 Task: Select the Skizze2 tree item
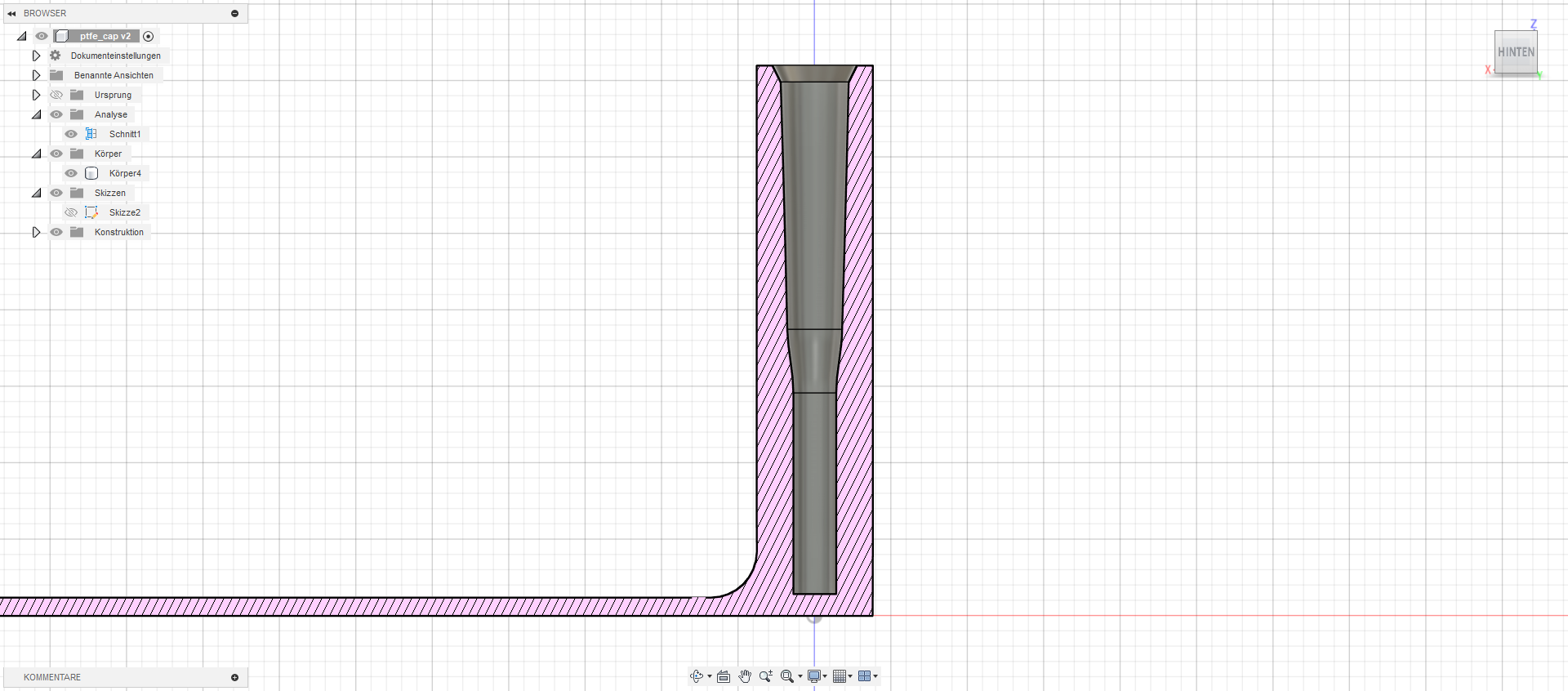(125, 212)
